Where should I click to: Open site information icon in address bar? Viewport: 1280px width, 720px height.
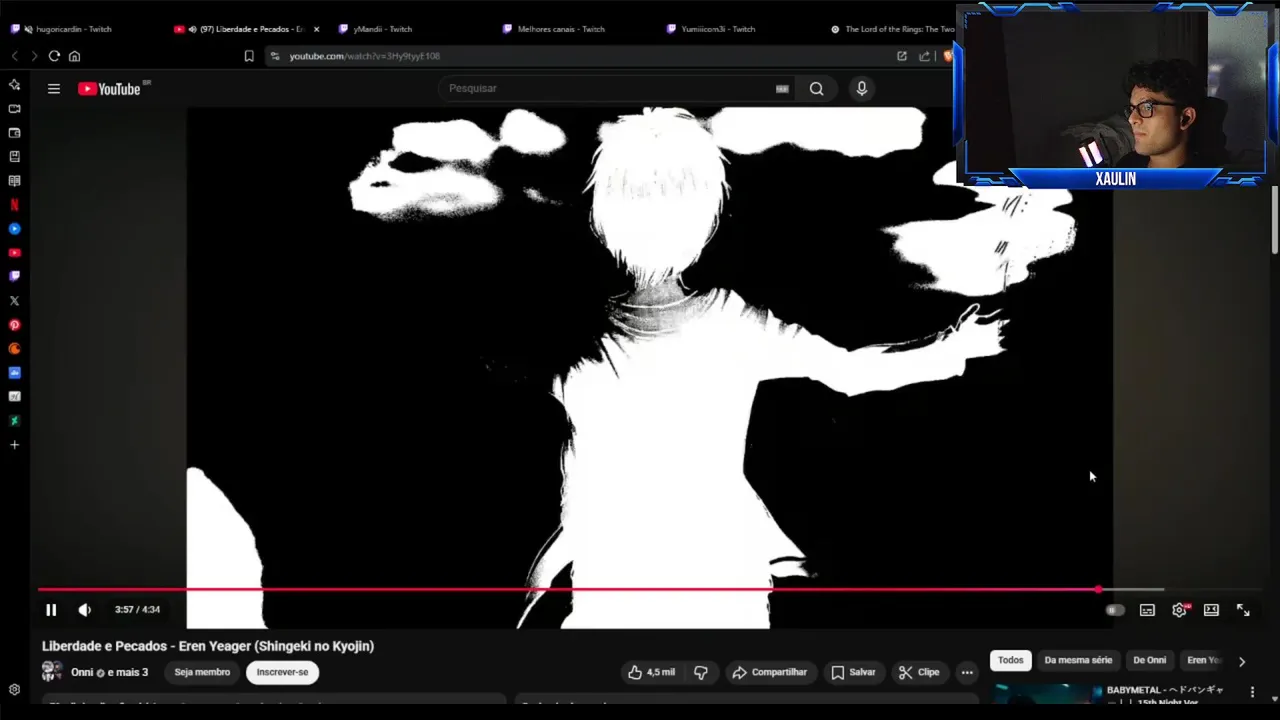[x=275, y=56]
